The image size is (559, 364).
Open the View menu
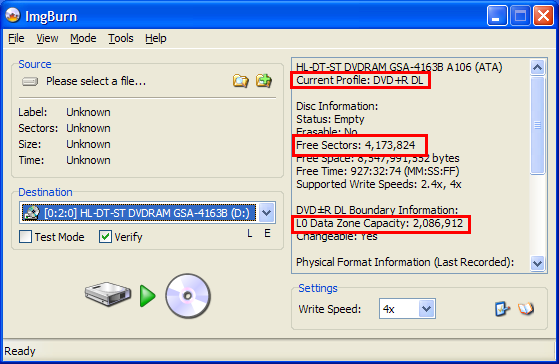coord(47,38)
